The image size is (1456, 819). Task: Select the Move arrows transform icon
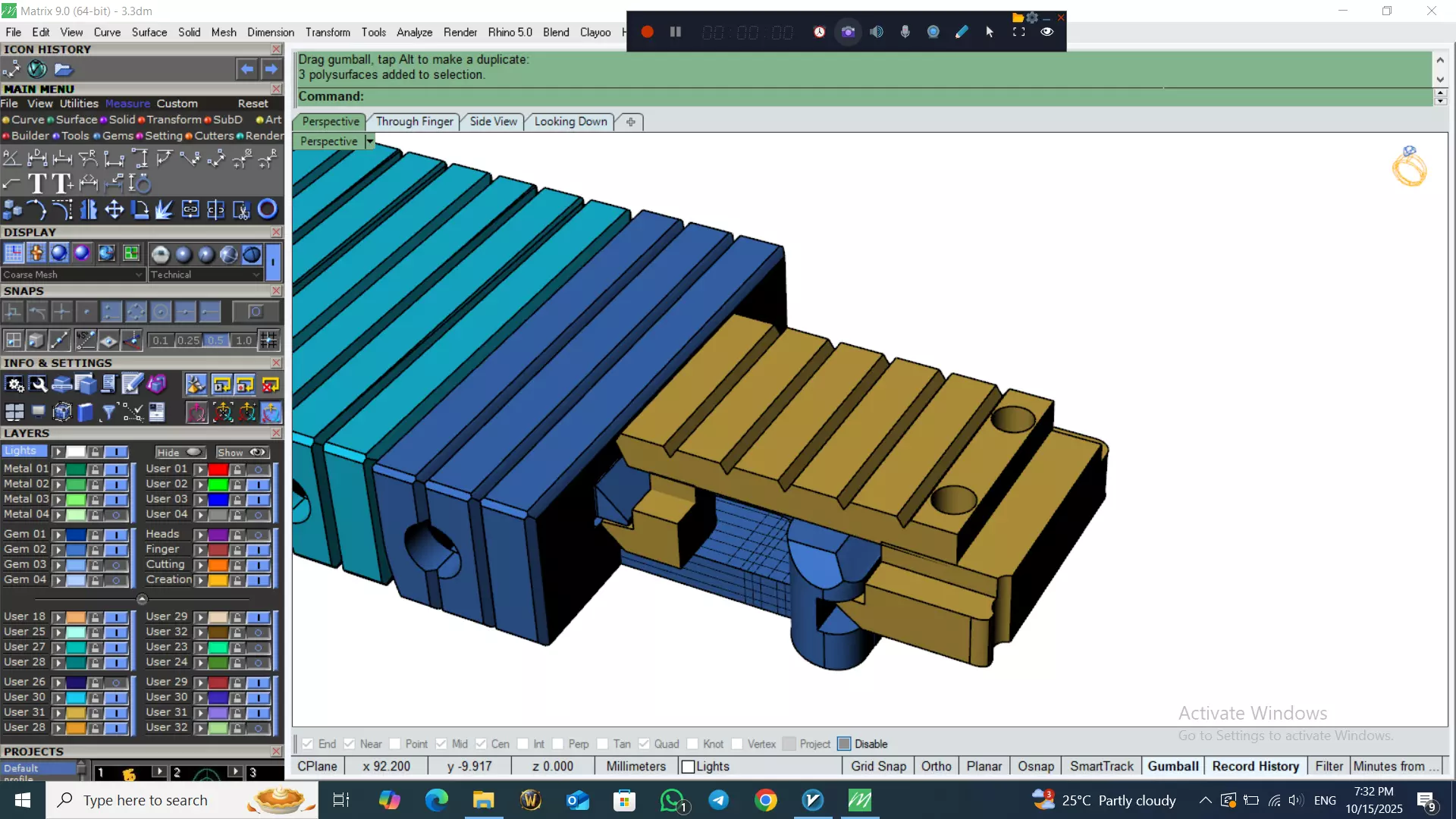coord(114,209)
